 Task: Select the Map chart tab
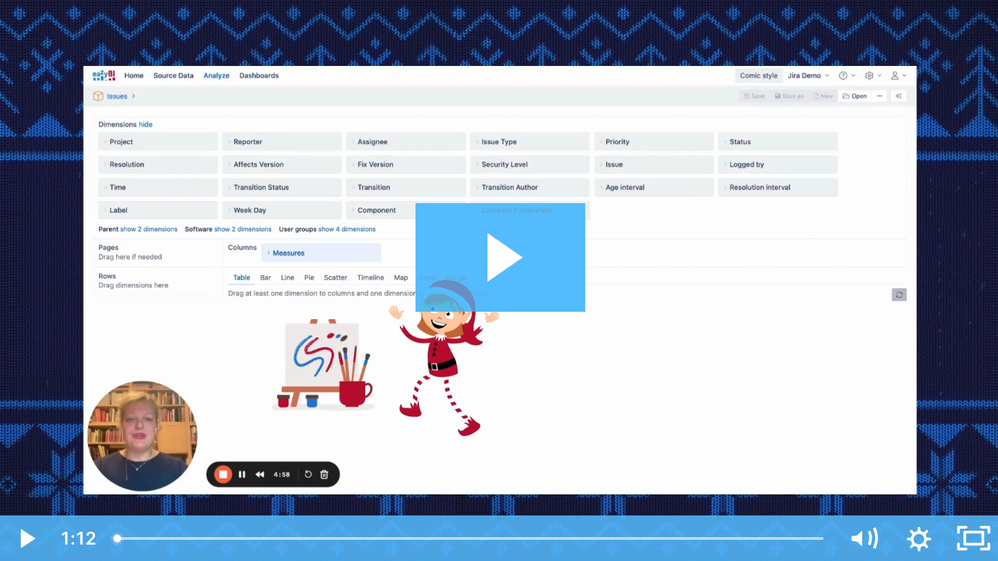(400, 278)
